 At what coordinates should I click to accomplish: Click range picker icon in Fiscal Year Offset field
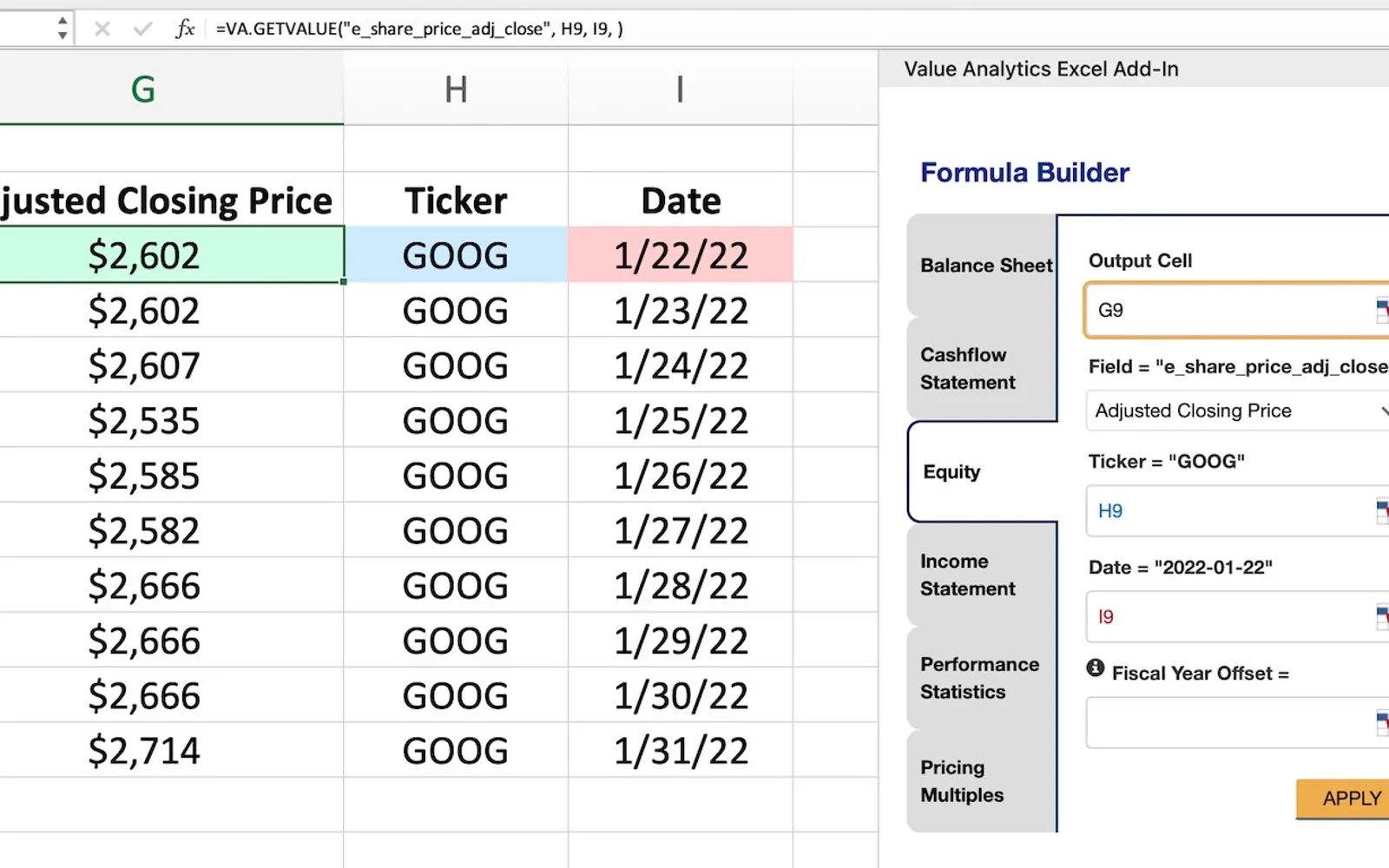1382,722
